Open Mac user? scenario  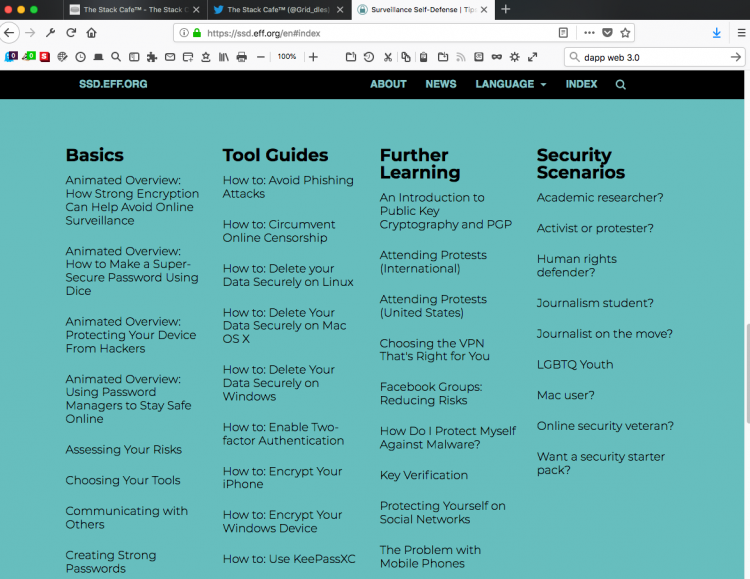point(565,395)
